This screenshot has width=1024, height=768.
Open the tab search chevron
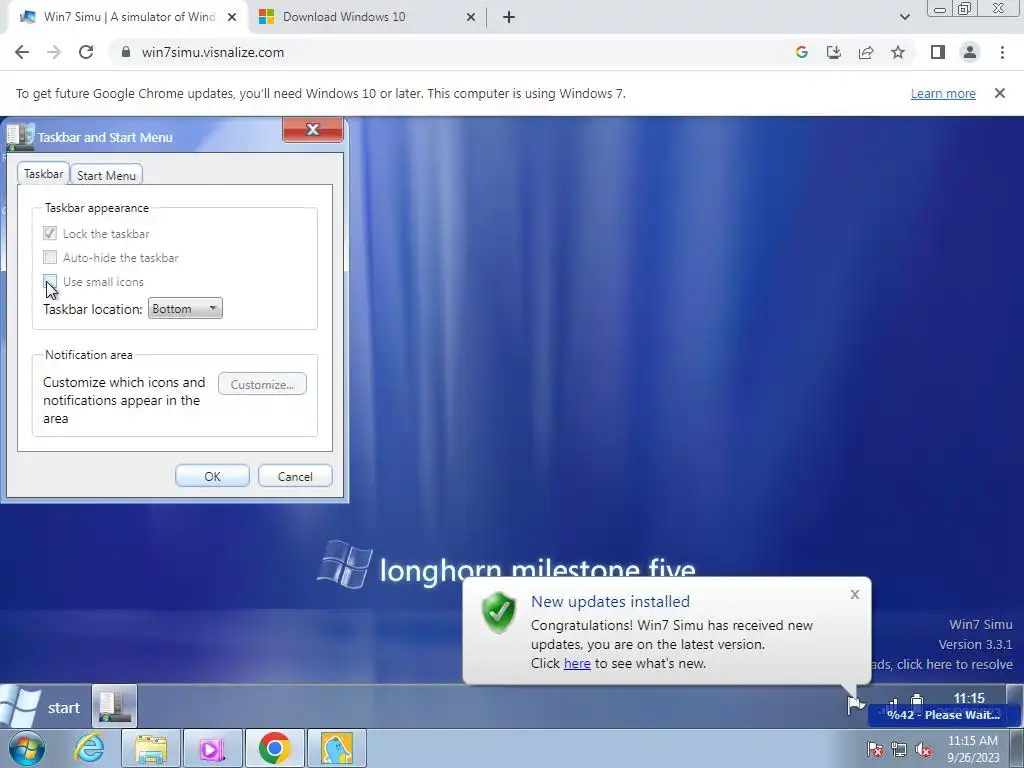click(904, 17)
